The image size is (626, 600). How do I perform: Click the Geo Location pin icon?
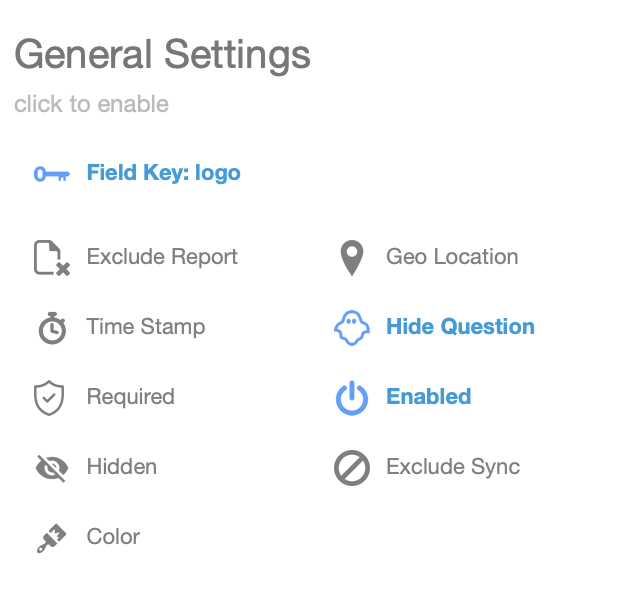coord(351,257)
